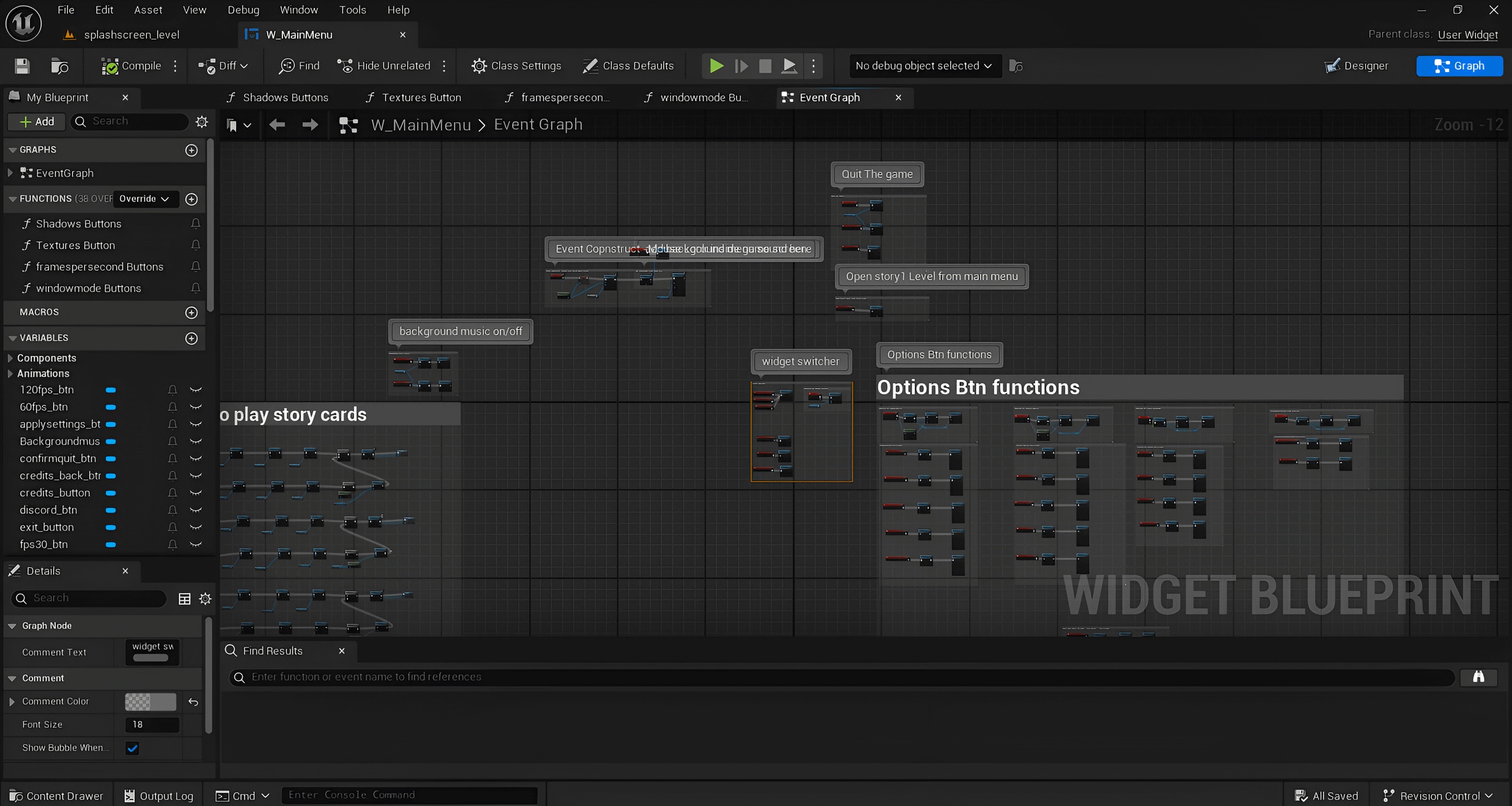Add a new variable with plus icon
Screen dimensions: 1512x806
click(191, 339)
